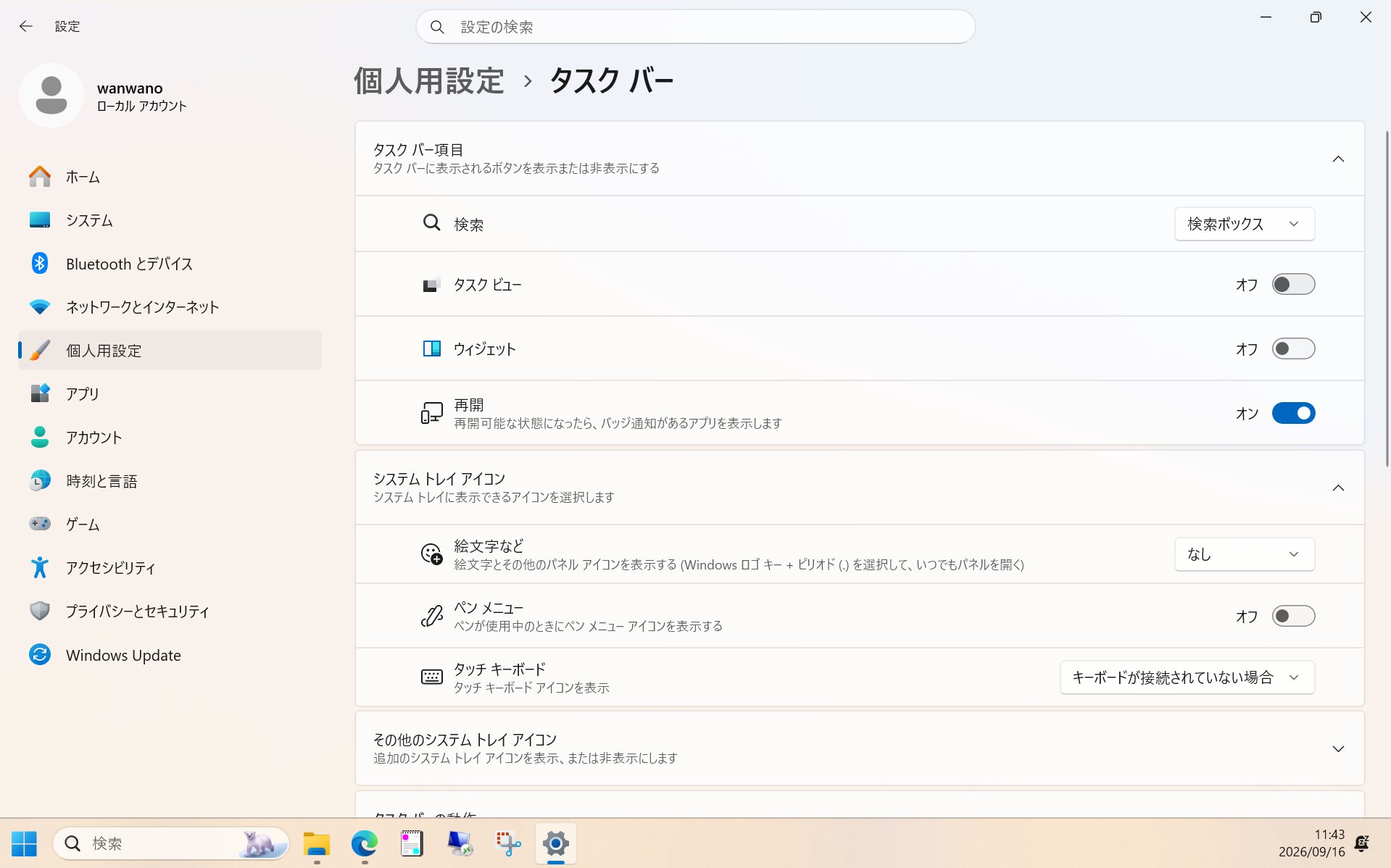
Task: Click the taskbar 検索 search box
Action: 171,843
